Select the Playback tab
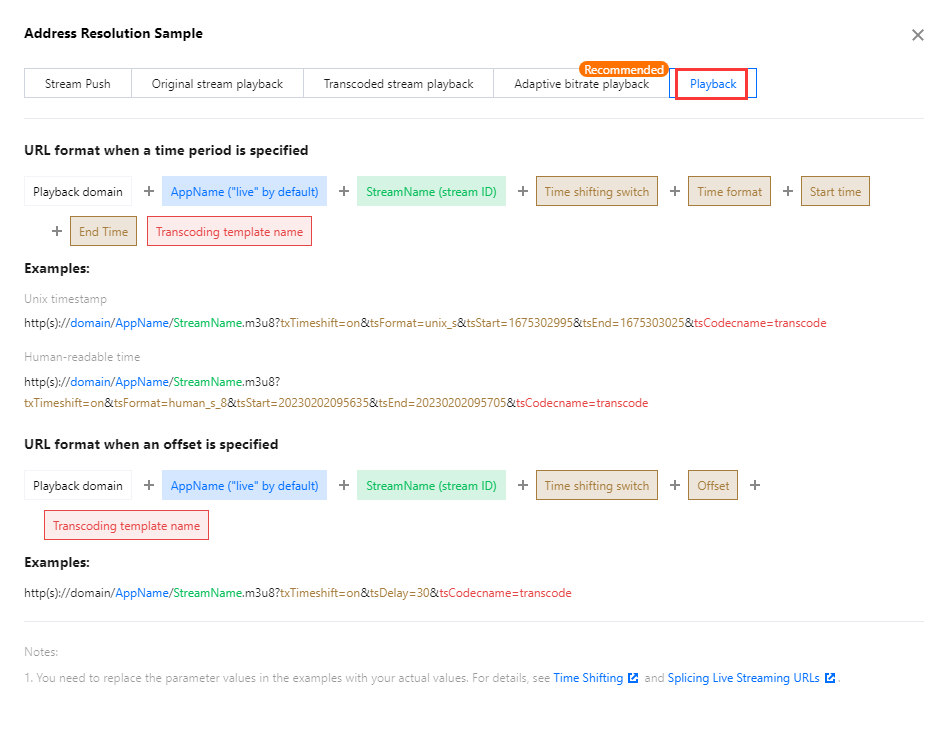Image resolution: width=946 pixels, height=741 pixels. click(x=712, y=84)
